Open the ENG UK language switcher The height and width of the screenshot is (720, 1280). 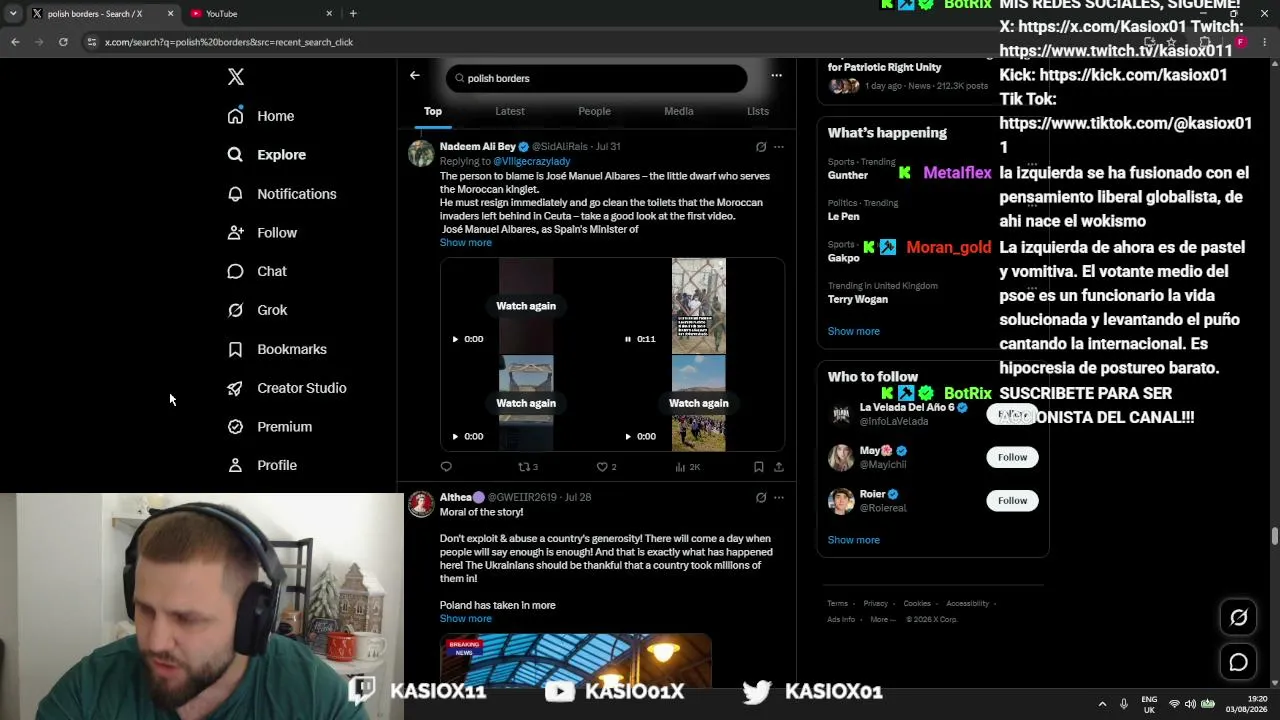pyautogui.click(x=1149, y=704)
